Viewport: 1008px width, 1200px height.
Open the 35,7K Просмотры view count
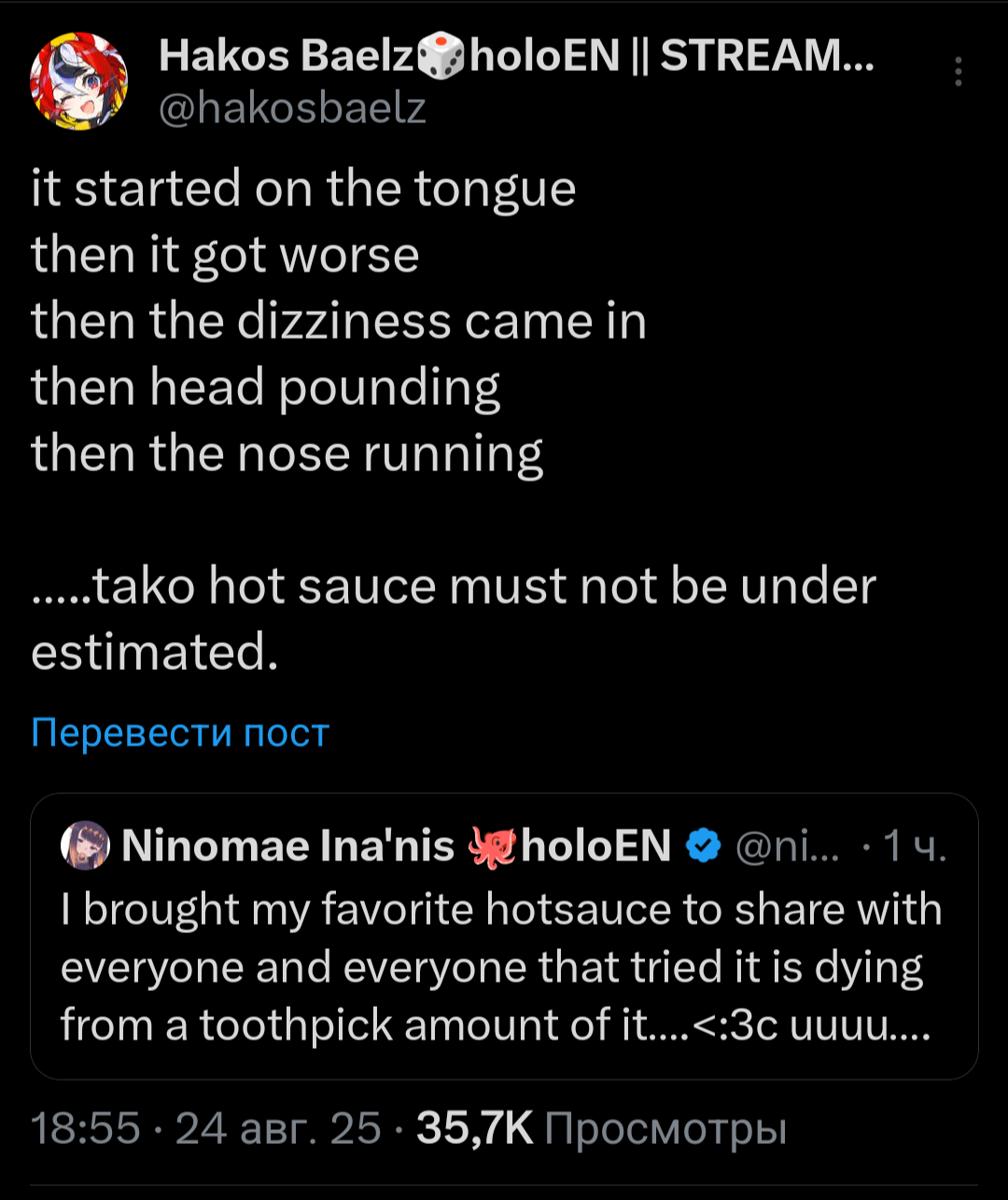(x=601, y=1129)
